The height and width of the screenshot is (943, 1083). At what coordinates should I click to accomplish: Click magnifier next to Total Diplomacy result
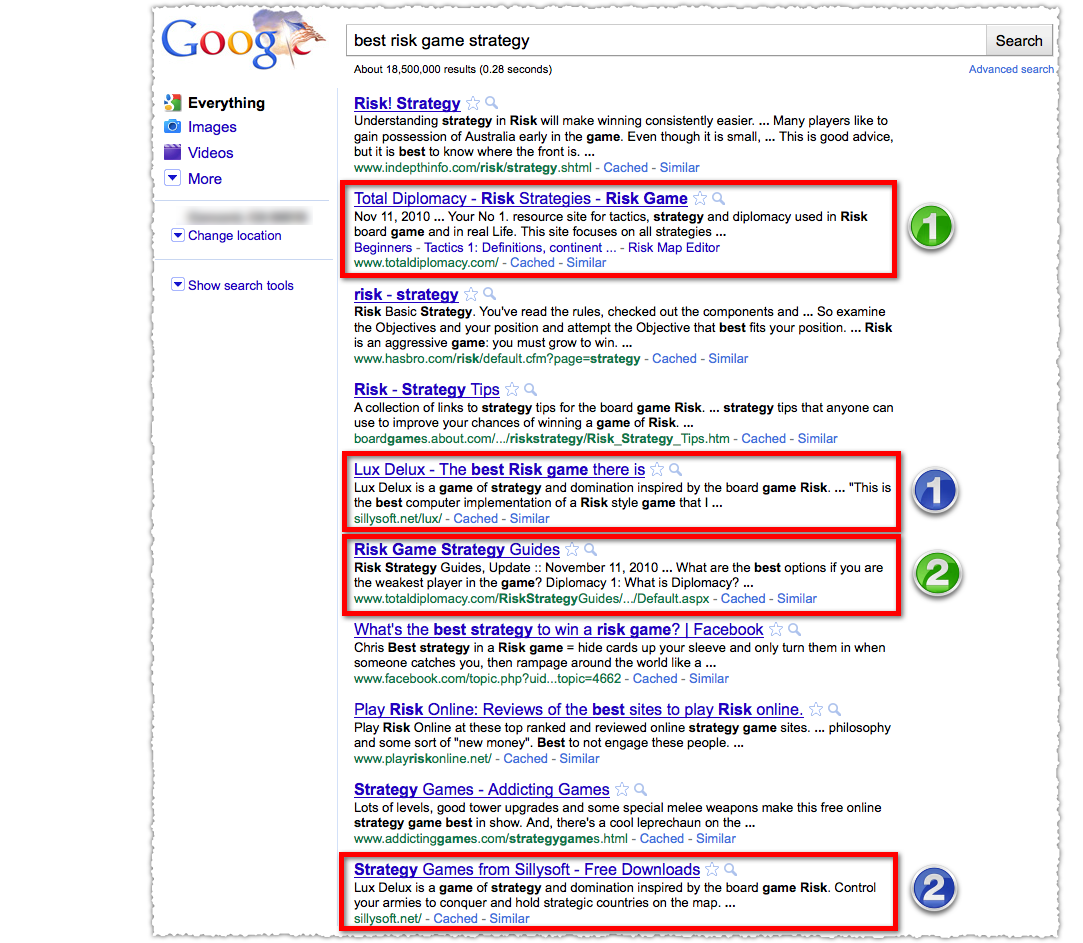coord(718,199)
